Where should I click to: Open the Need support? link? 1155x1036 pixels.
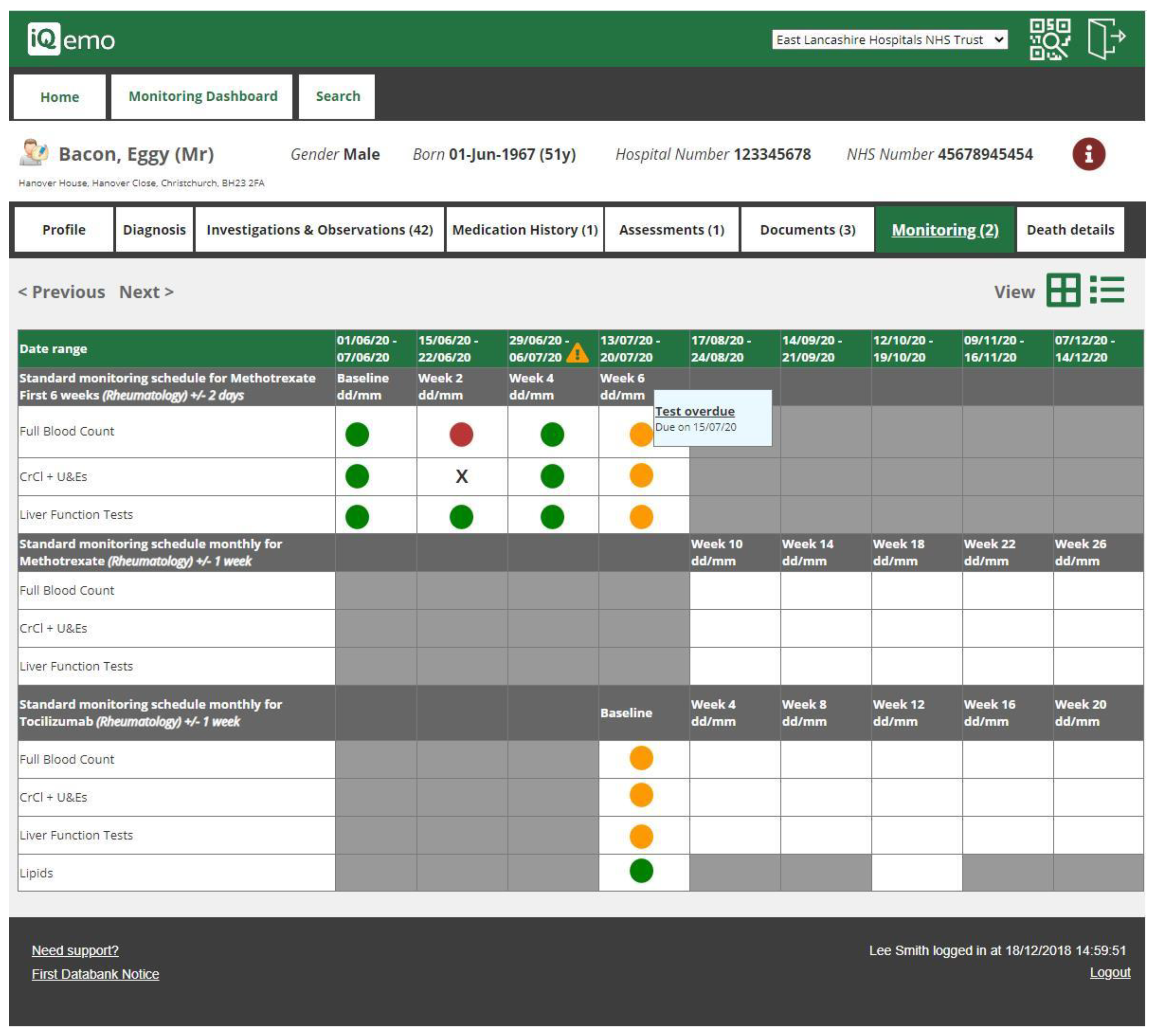pyautogui.click(x=75, y=950)
